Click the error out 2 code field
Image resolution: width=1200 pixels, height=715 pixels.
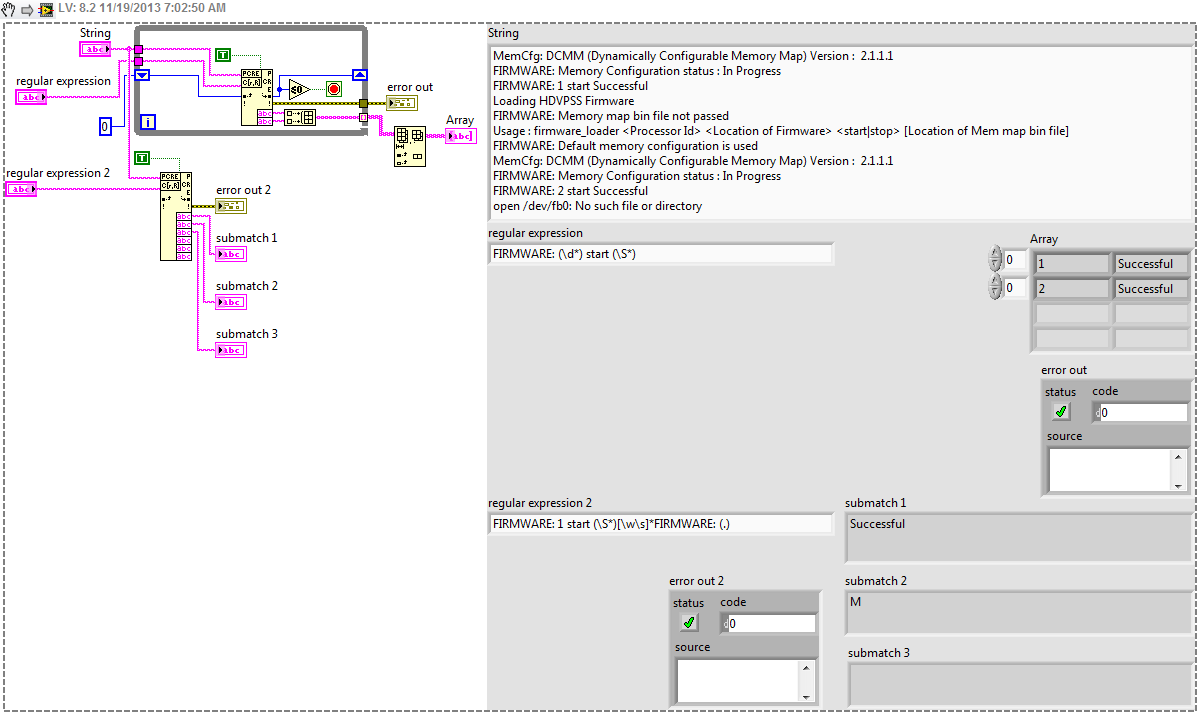click(x=771, y=623)
